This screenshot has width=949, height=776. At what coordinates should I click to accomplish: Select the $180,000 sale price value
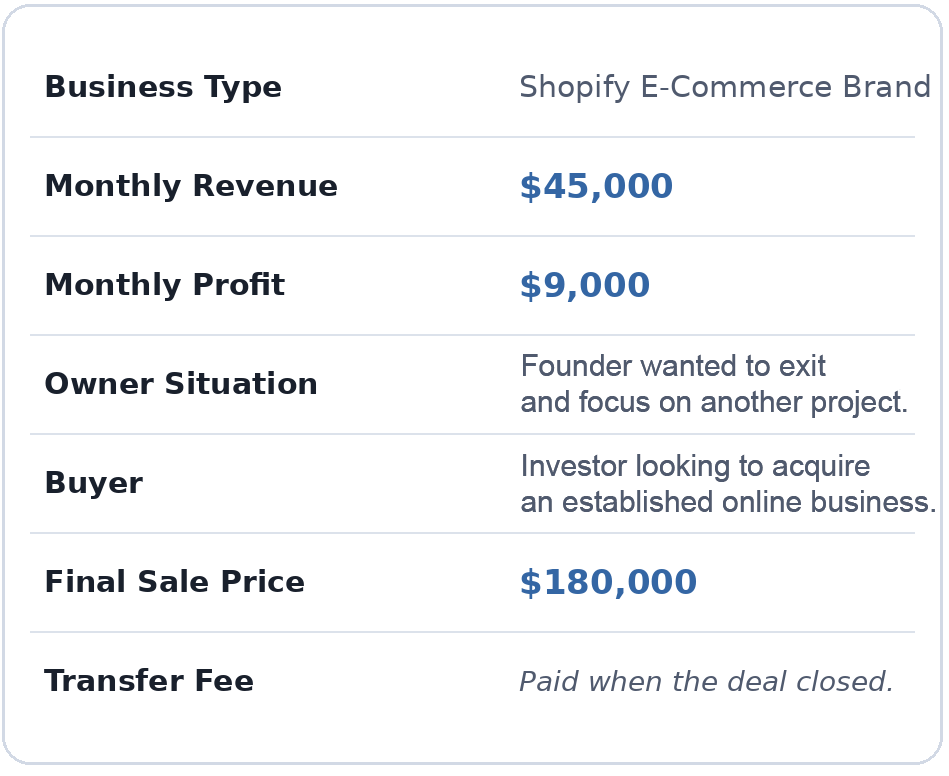pyautogui.click(x=608, y=583)
